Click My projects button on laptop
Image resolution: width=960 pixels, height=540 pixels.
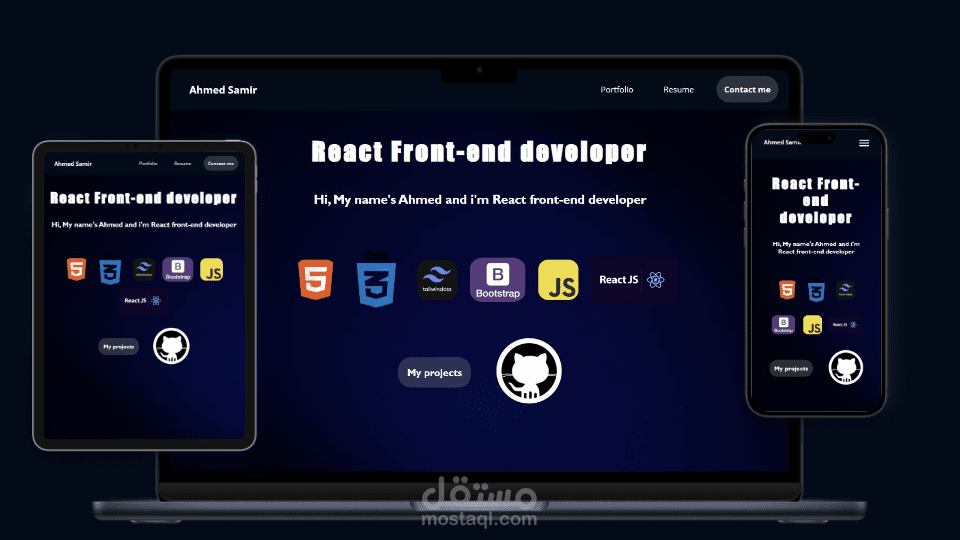(435, 372)
